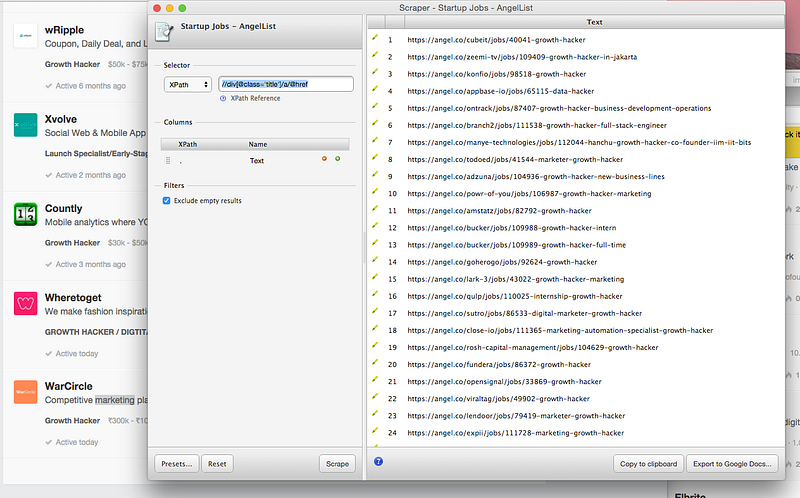Viewport: 800px width, 498px height.
Task: Select the rosh-capital-management URL row
Action: tap(533, 347)
